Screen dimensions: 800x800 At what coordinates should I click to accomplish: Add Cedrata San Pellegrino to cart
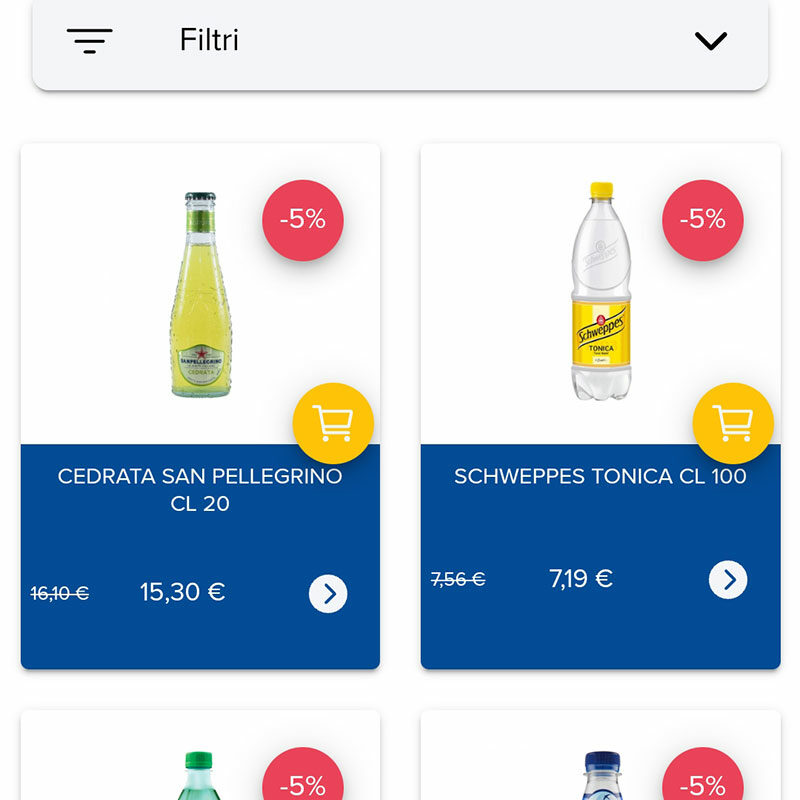[x=333, y=423]
